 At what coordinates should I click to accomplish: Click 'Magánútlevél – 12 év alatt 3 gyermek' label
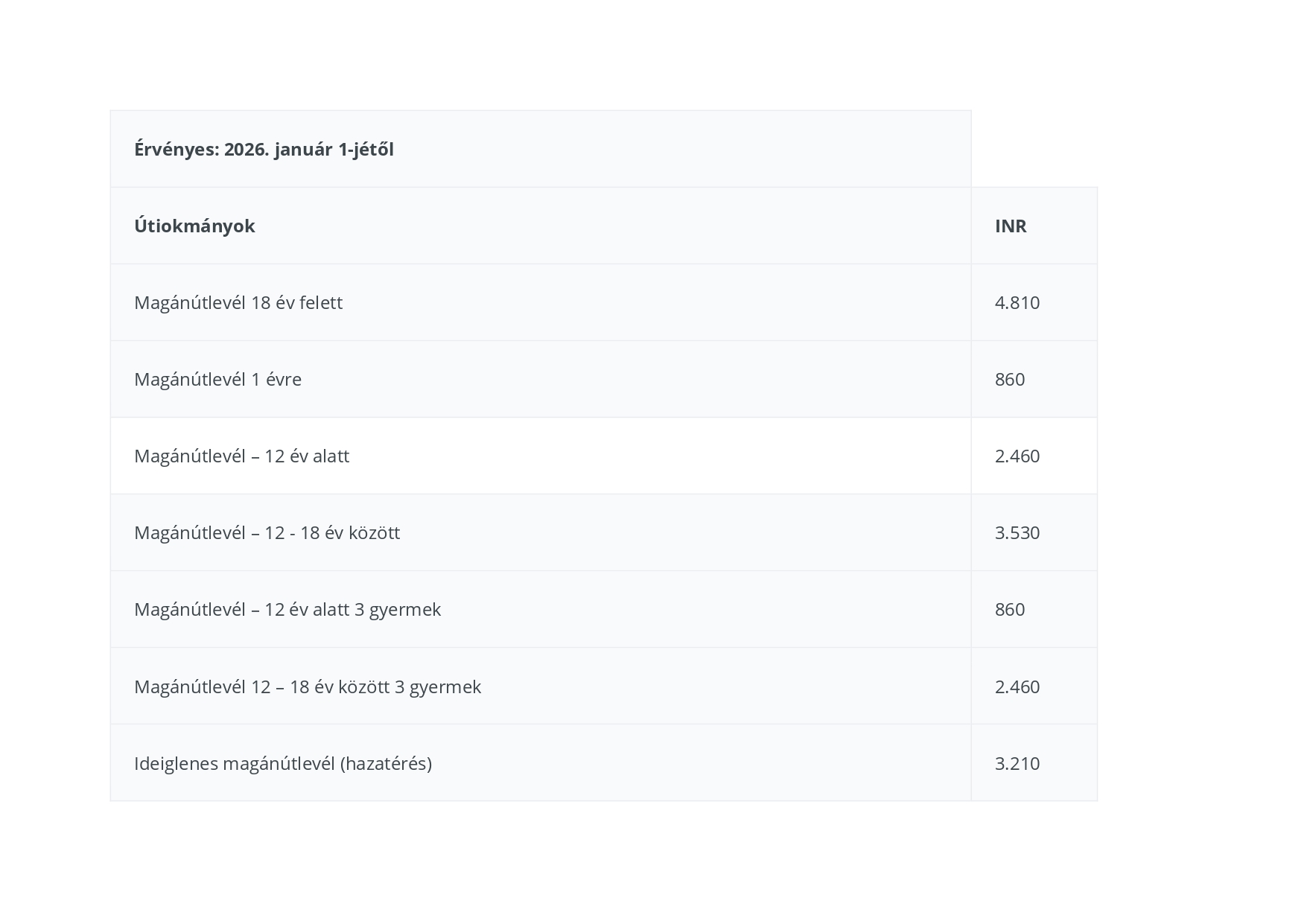coord(287,610)
